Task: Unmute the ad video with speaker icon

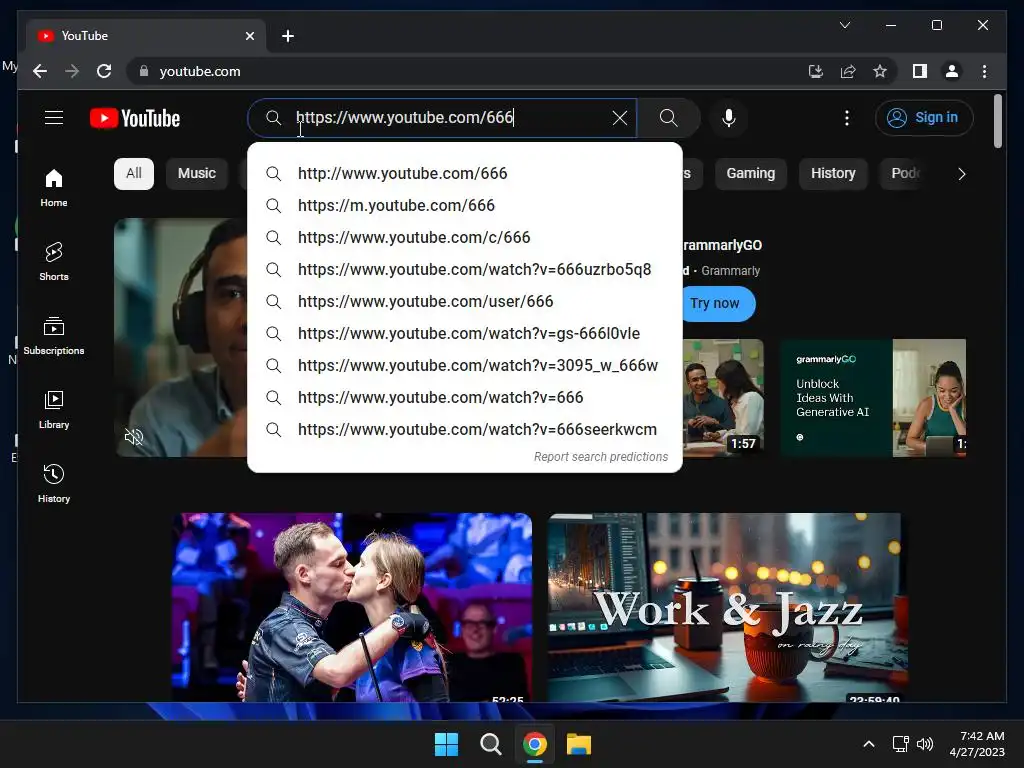Action: 133,437
